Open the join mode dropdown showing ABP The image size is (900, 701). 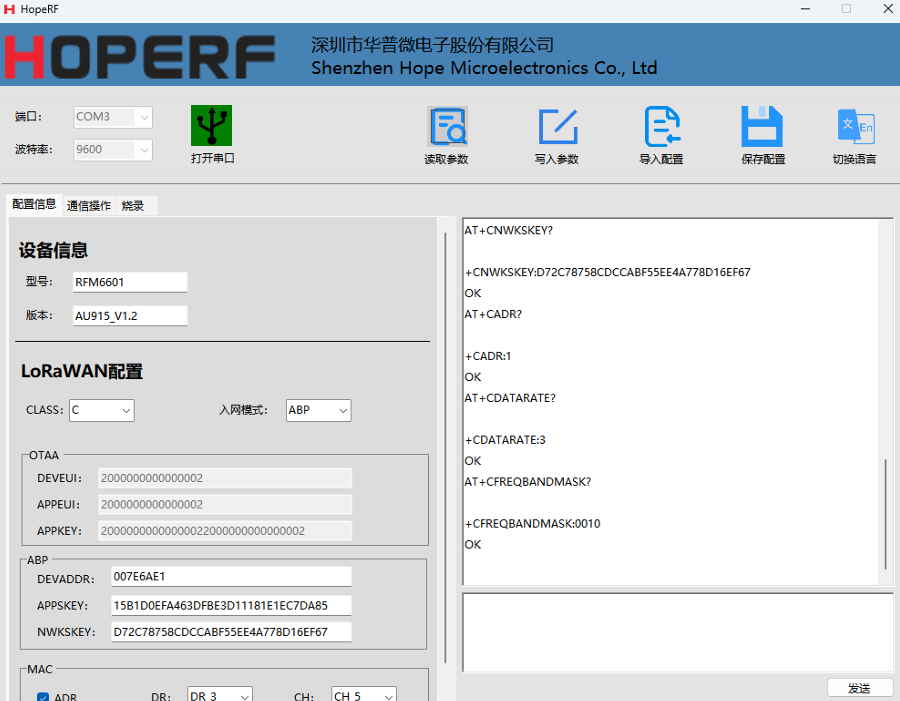pyautogui.click(x=319, y=410)
